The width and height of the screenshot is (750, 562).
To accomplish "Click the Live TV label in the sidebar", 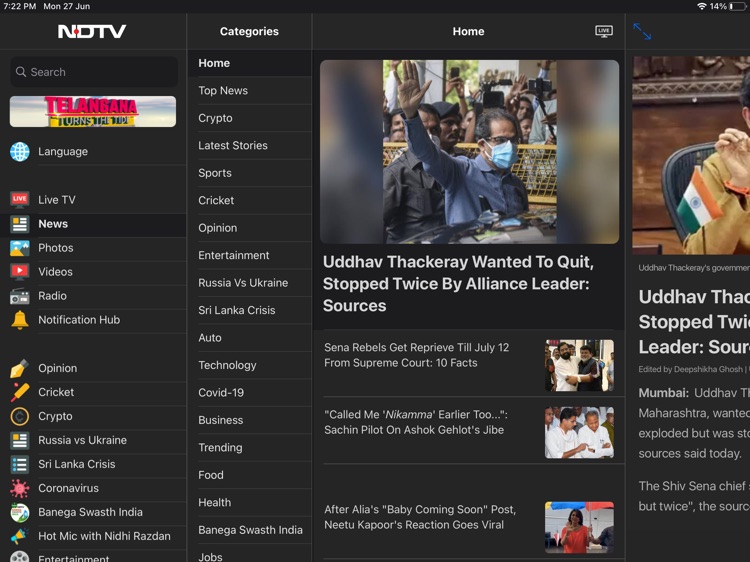I will click(57, 200).
